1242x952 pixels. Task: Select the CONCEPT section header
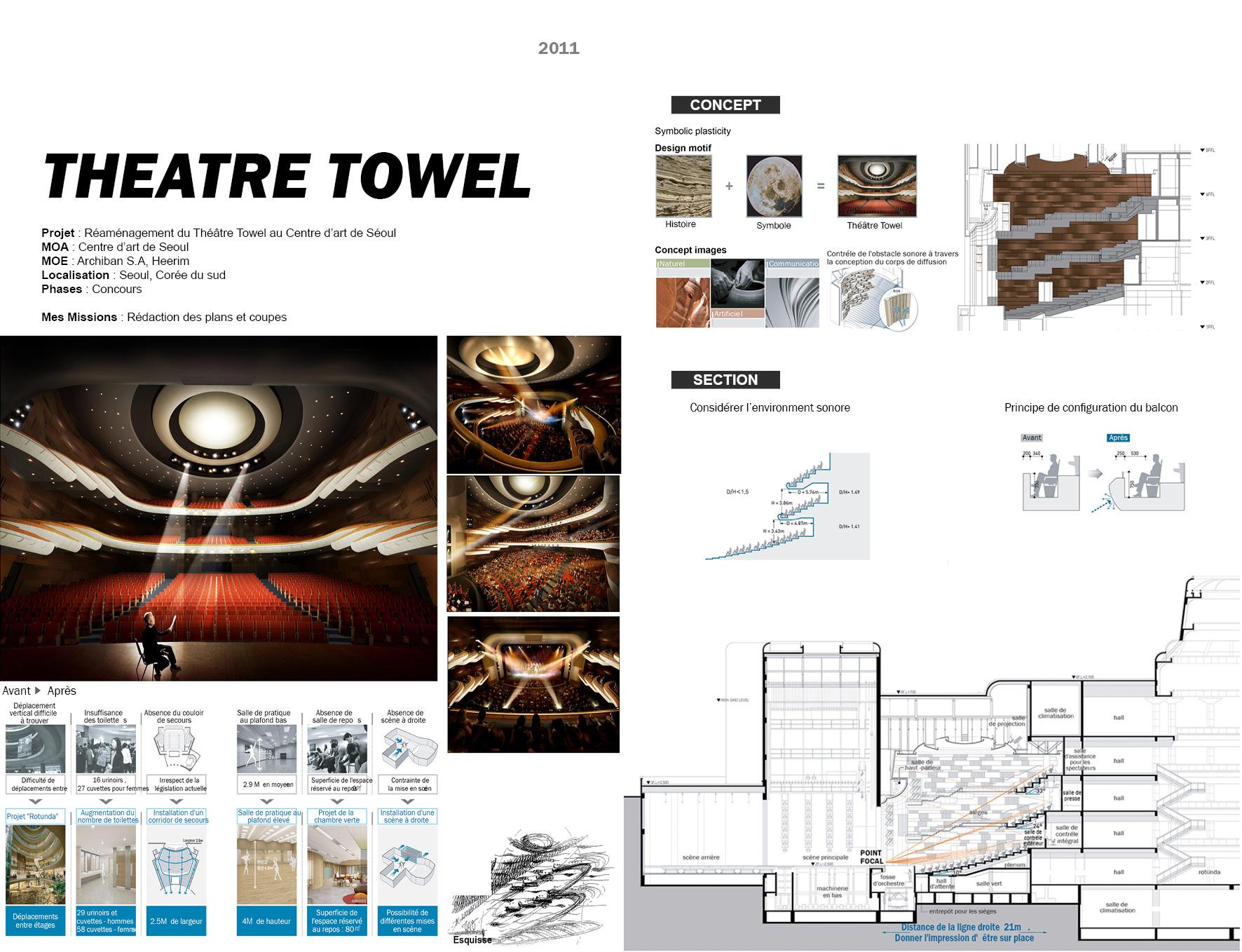(725, 105)
